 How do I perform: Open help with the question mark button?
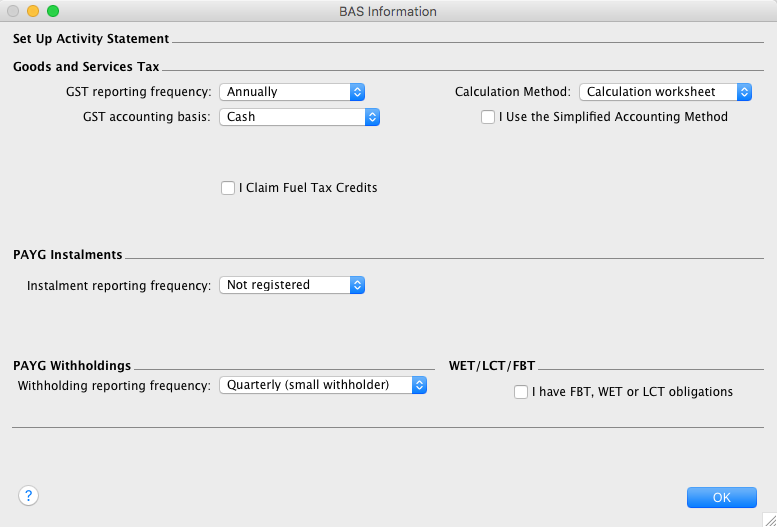(x=28, y=496)
